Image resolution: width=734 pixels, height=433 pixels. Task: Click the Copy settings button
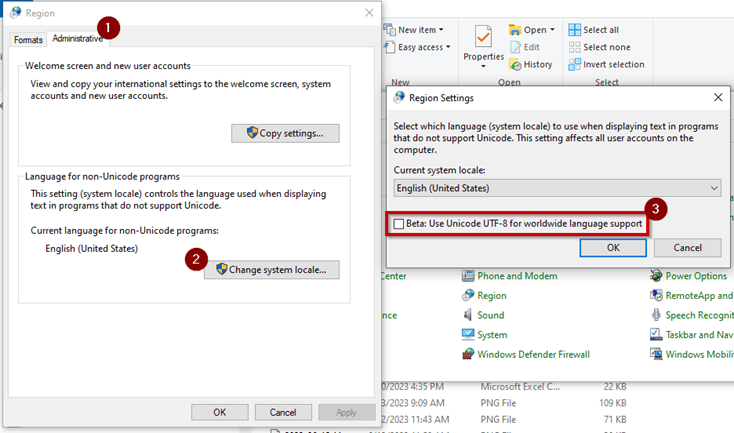pyautogui.click(x=285, y=133)
